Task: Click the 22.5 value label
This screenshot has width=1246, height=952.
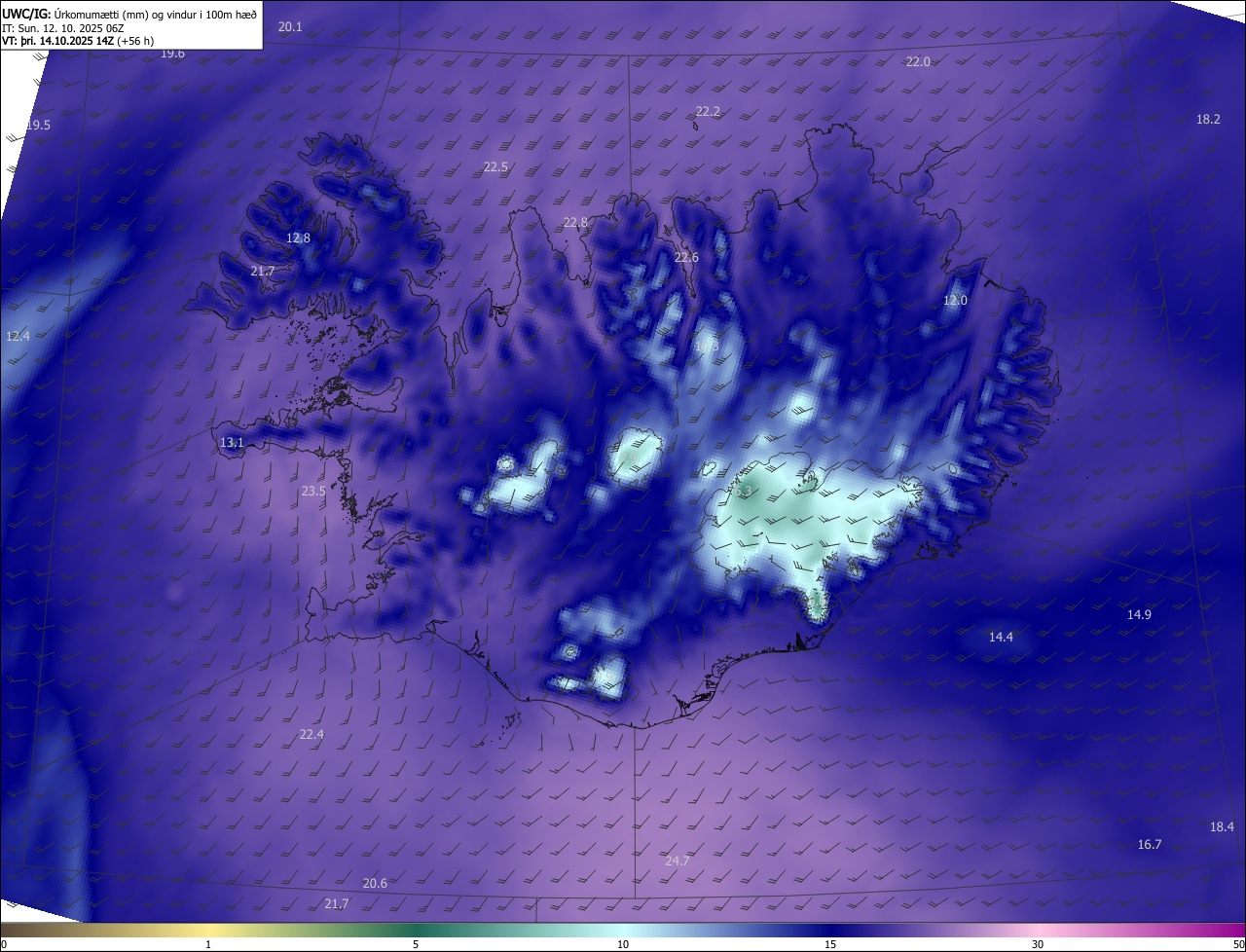Action: tap(495, 167)
